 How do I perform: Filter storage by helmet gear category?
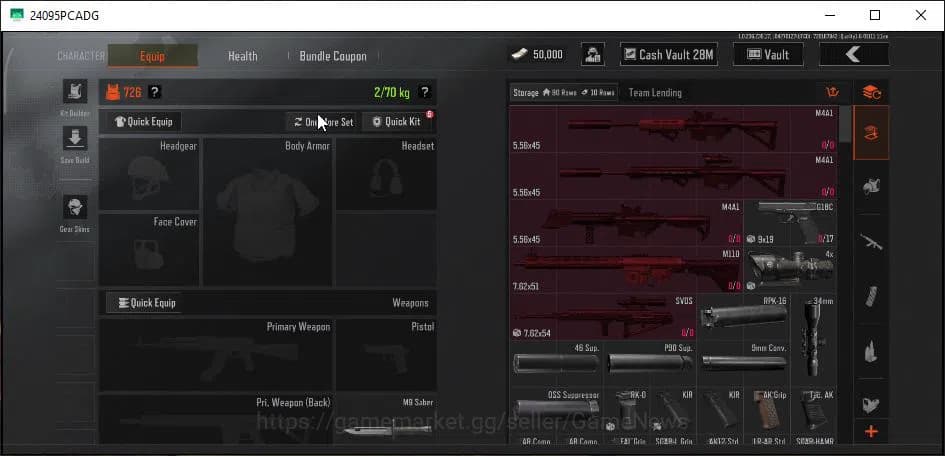click(871, 187)
